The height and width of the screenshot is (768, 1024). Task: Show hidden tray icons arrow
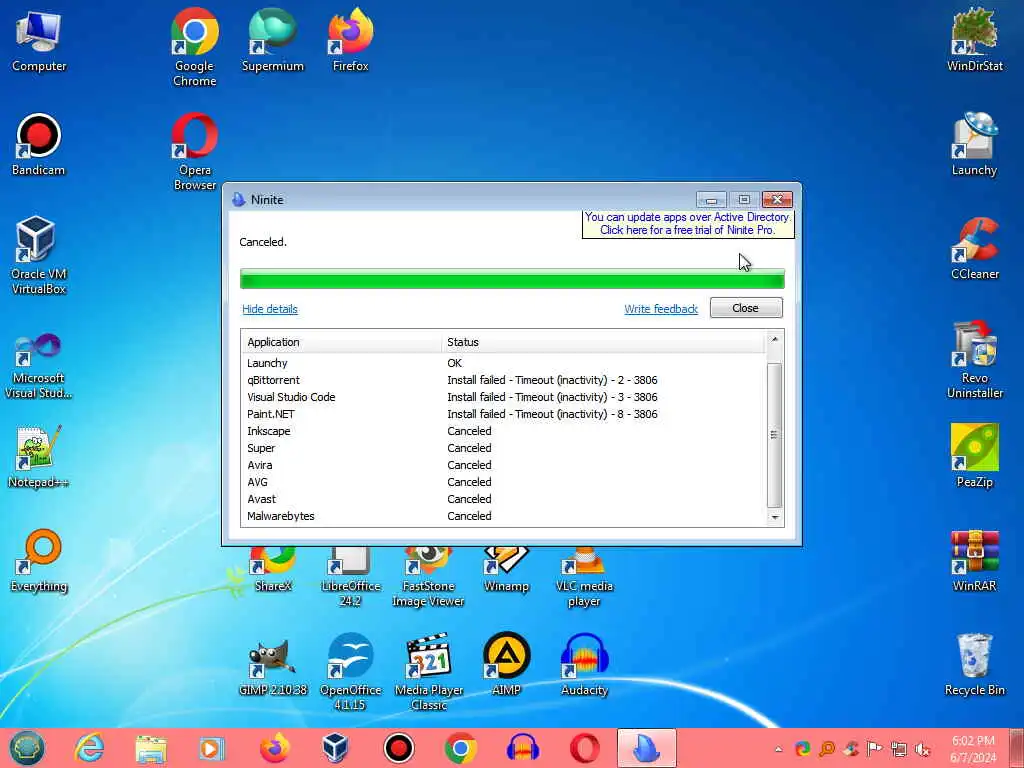coord(778,749)
